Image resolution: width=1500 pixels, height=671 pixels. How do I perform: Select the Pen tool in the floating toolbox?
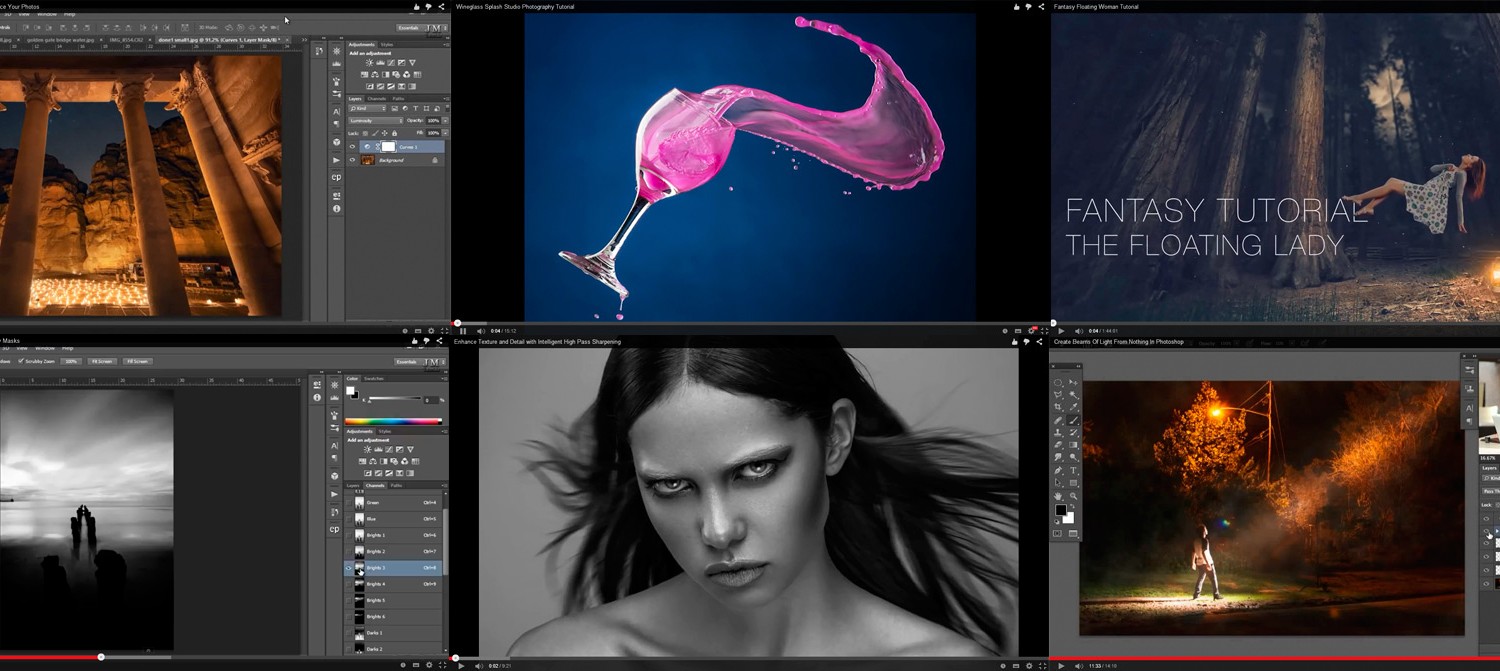(x=1059, y=470)
